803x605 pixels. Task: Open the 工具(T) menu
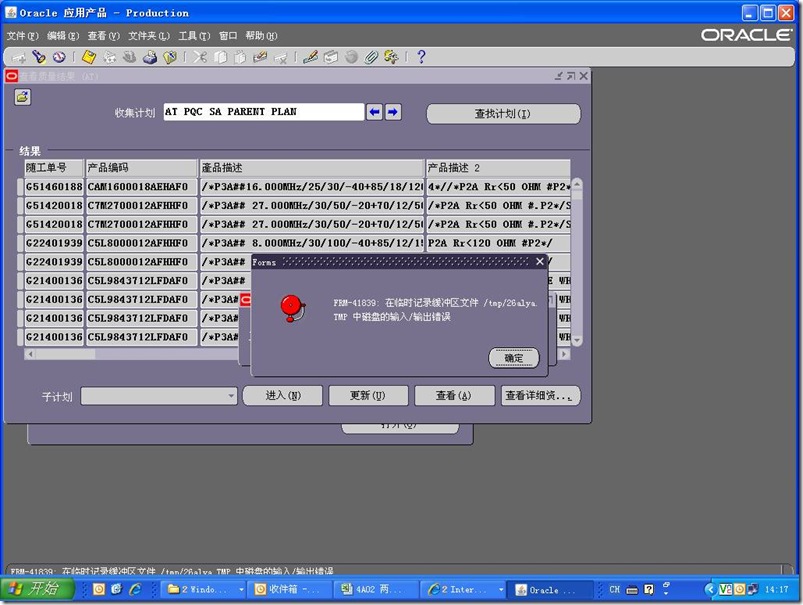(x=194, y=36)
